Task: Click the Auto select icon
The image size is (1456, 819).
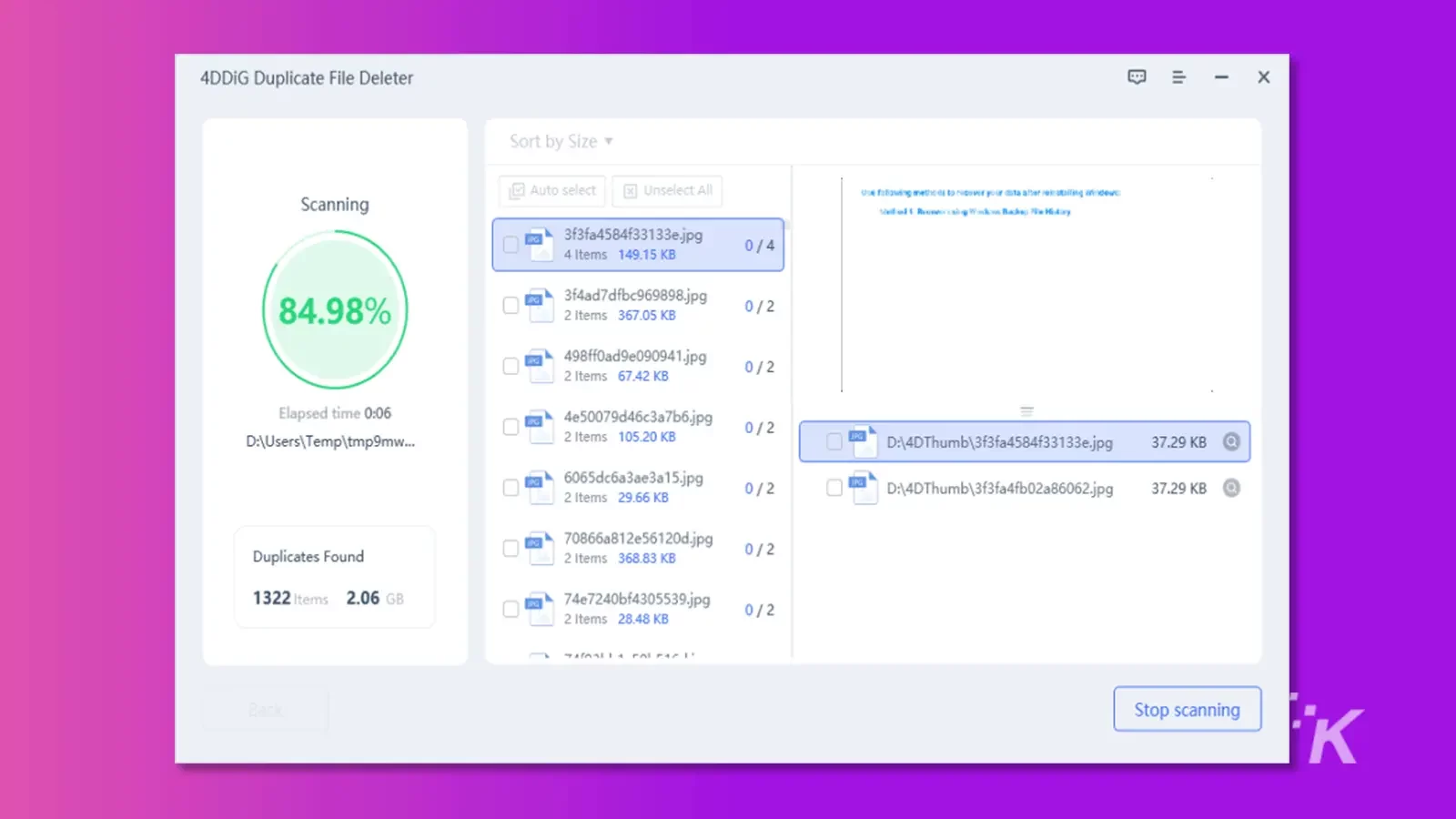Action: 517,190
